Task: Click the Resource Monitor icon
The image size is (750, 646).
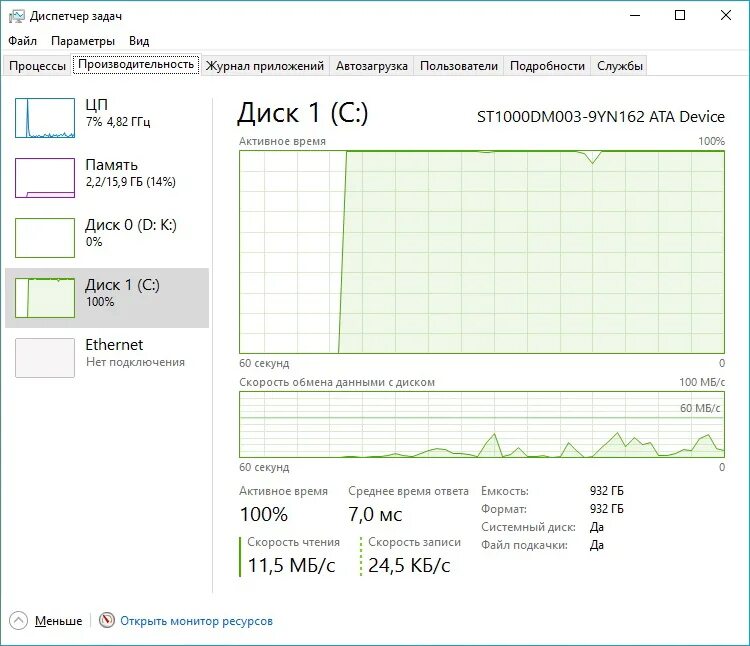Action: pyautogui.click(x=107, y=620)
